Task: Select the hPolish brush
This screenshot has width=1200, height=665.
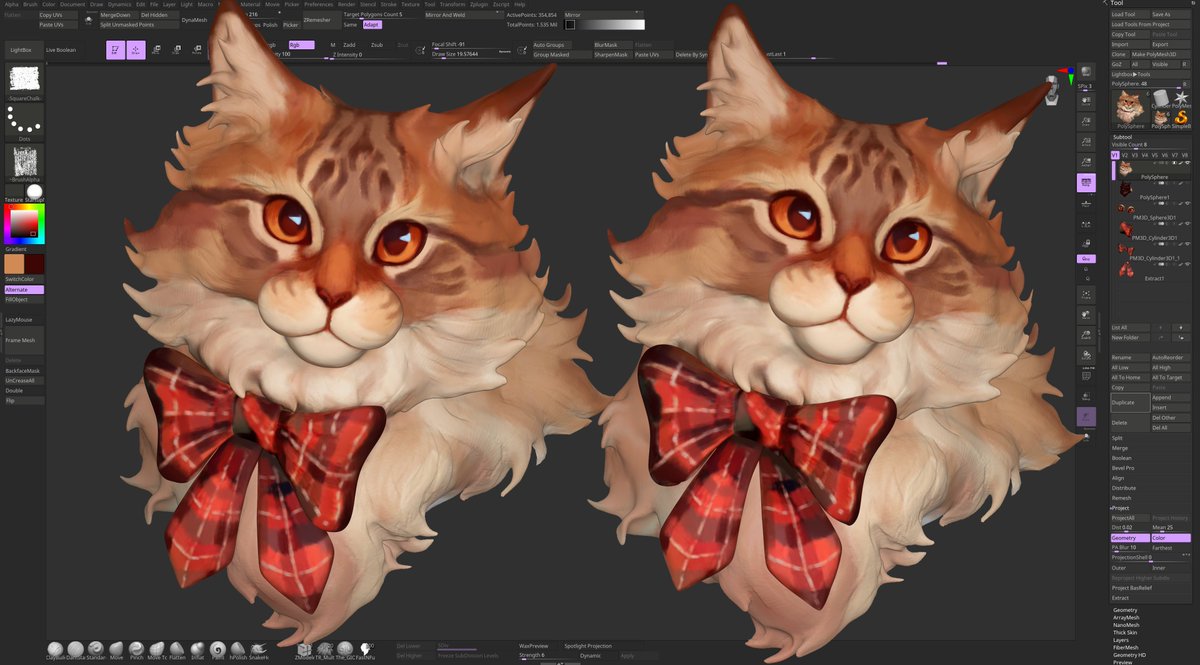Action: click(x=238, y=649)
